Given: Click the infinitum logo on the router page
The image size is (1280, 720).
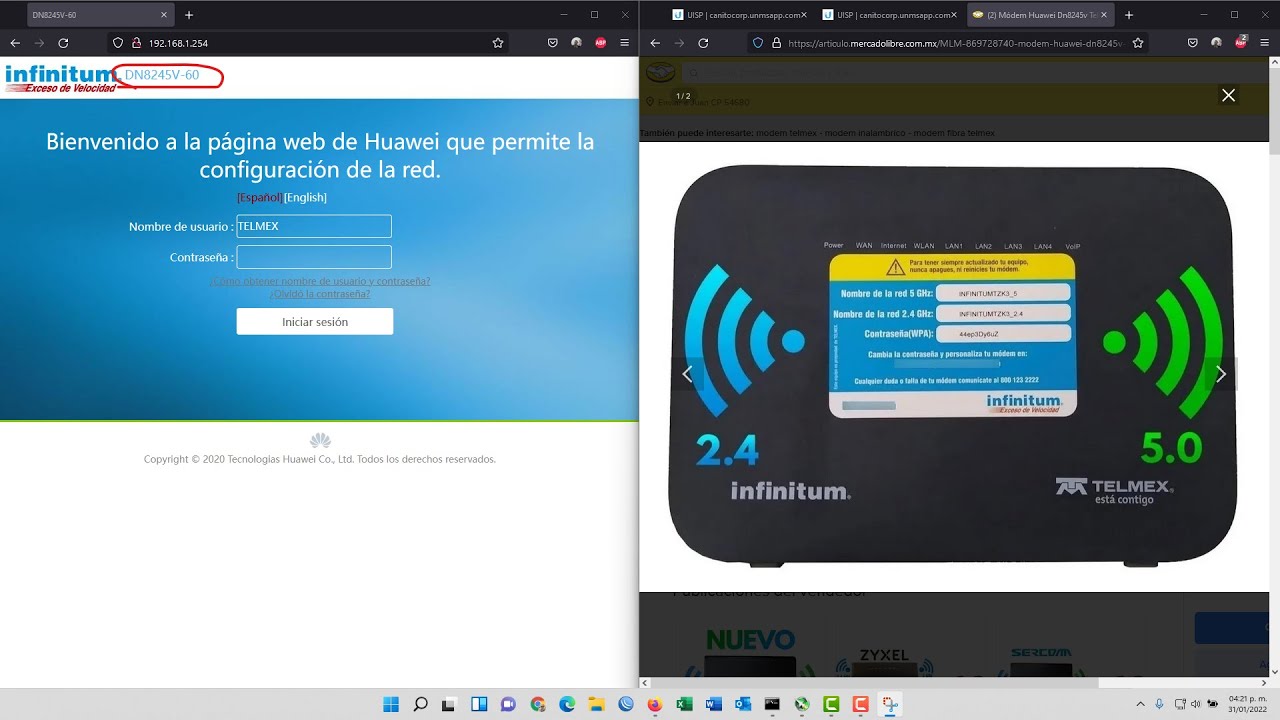Looking at the screenshot, I should point(62,78).
